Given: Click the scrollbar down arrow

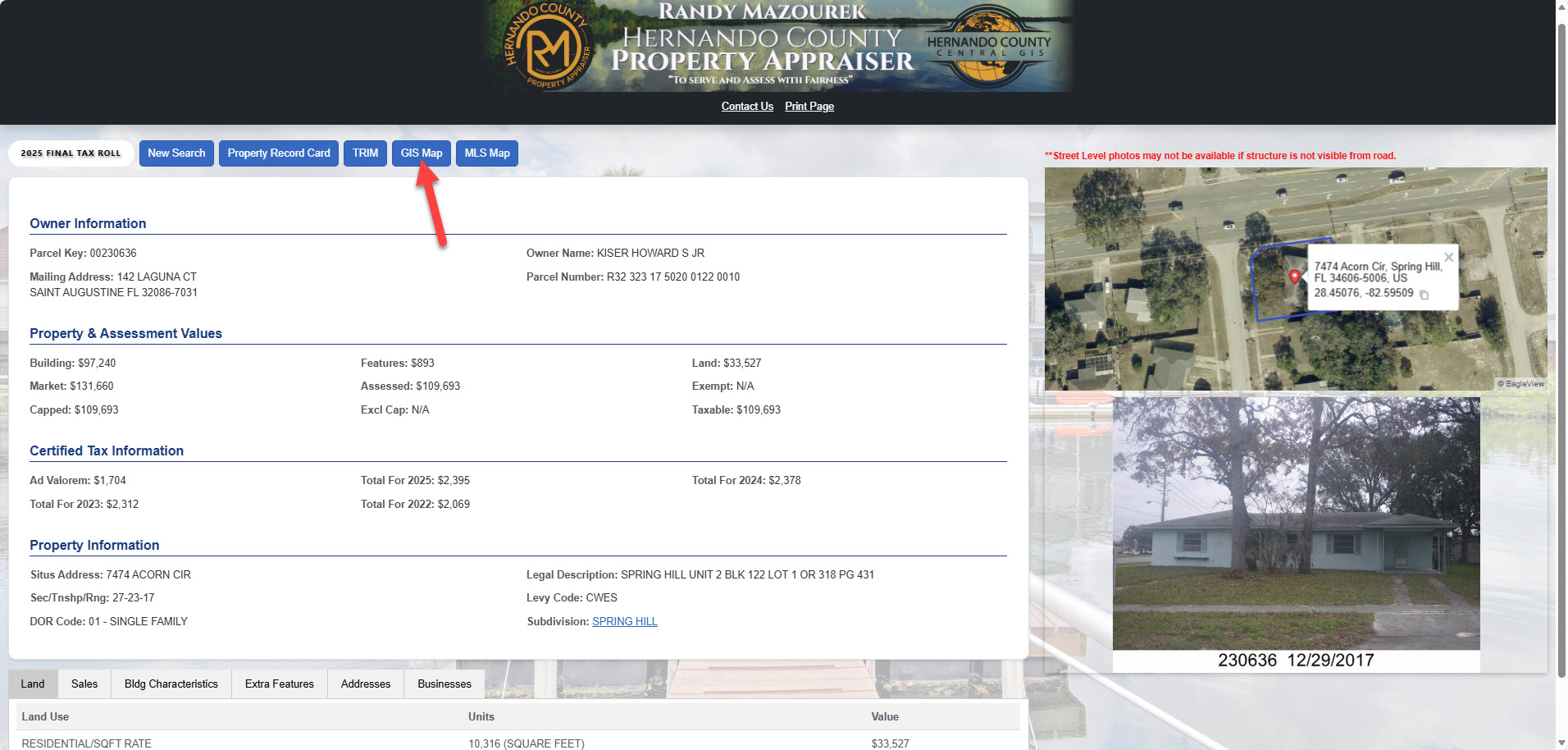Looking at the screenshot, I should pos(1561,743).
